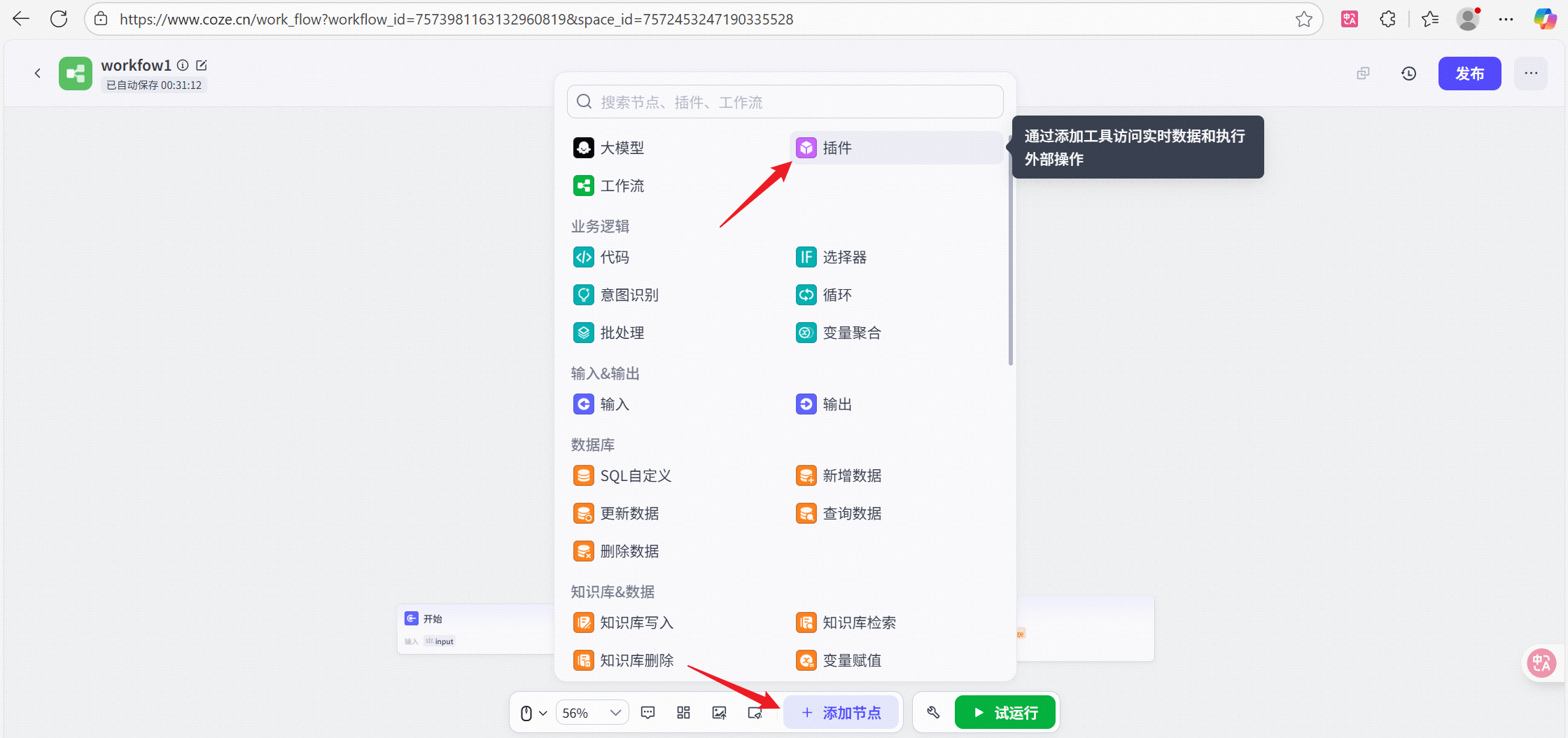1568x738 pixels.
Task: Open the comment tool in the bottom toolbar
Action: pos(647,712)
